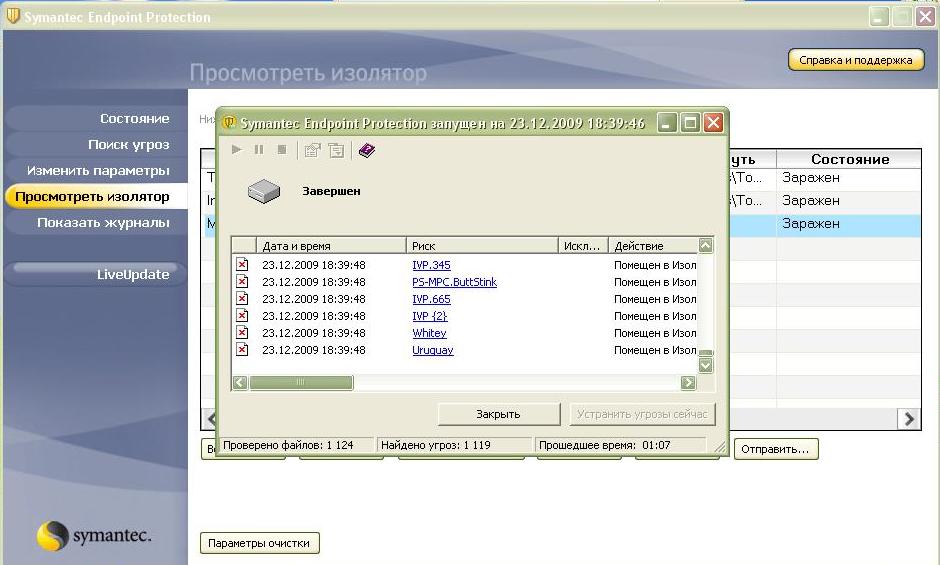This screenshot has height=565, width=940.
Task: Click the Отправить... button
Action: point(775,449)
